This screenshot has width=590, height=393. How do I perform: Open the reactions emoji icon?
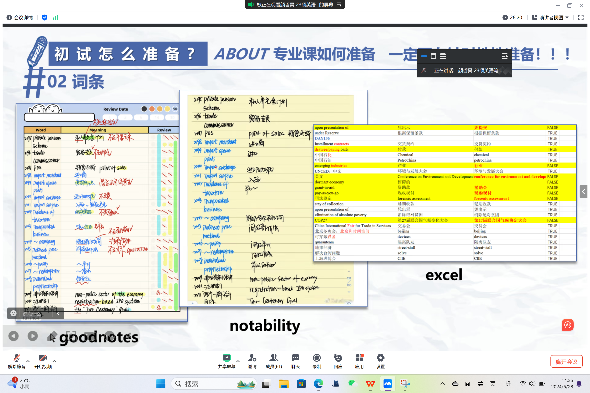[338, 361]
